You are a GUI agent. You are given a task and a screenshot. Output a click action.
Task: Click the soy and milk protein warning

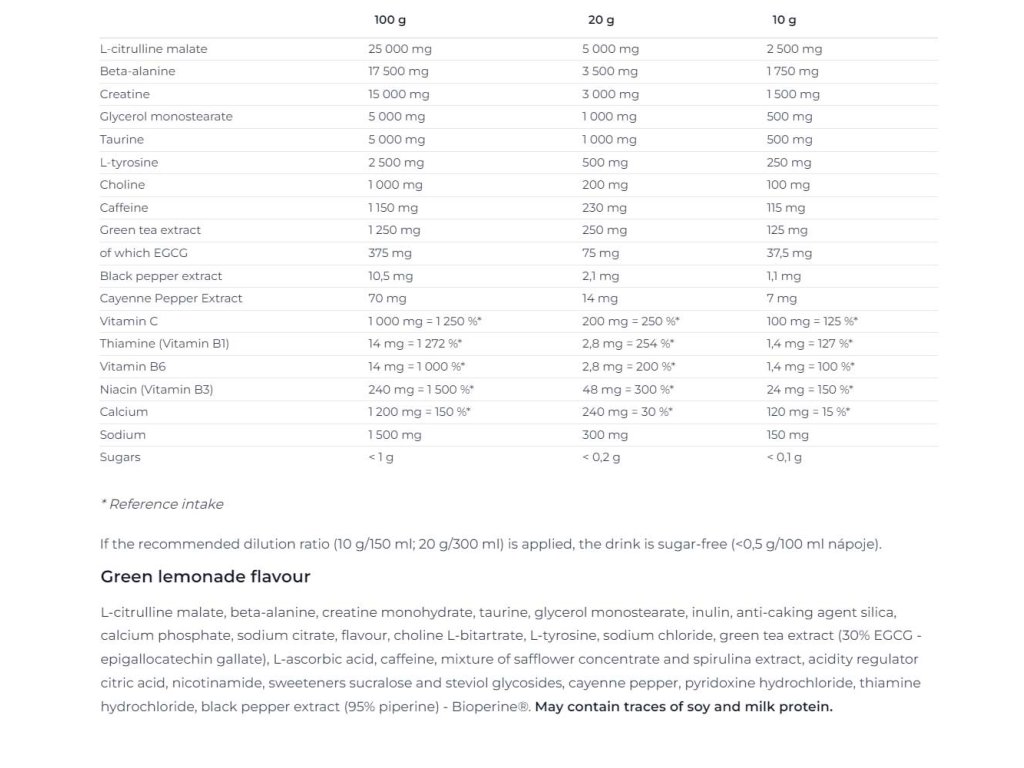pyautogui.click(x=683, y=707)
